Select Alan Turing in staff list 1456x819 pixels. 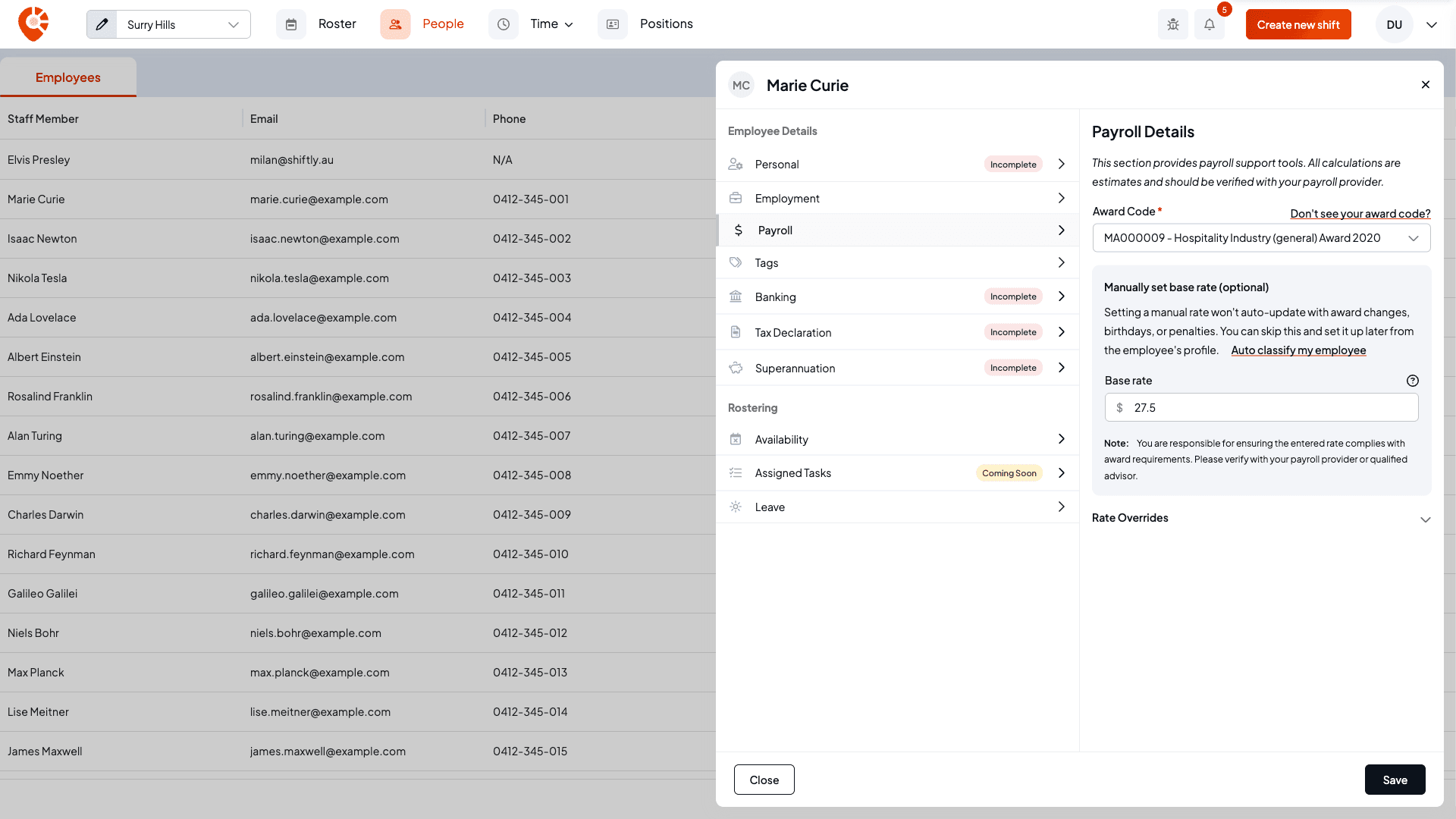pos(35,436)
